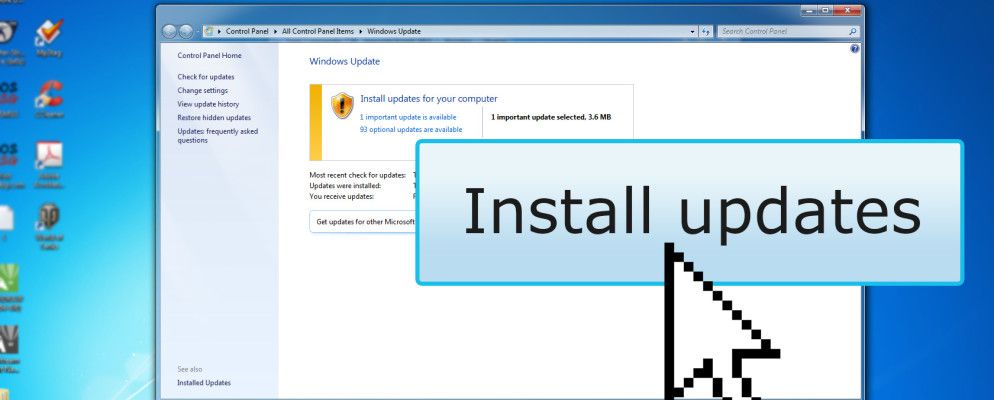The height and width of the screenshot is (400, 994).
Task: Select the Control Panel breadcrumb
Action: click(247, 31)
